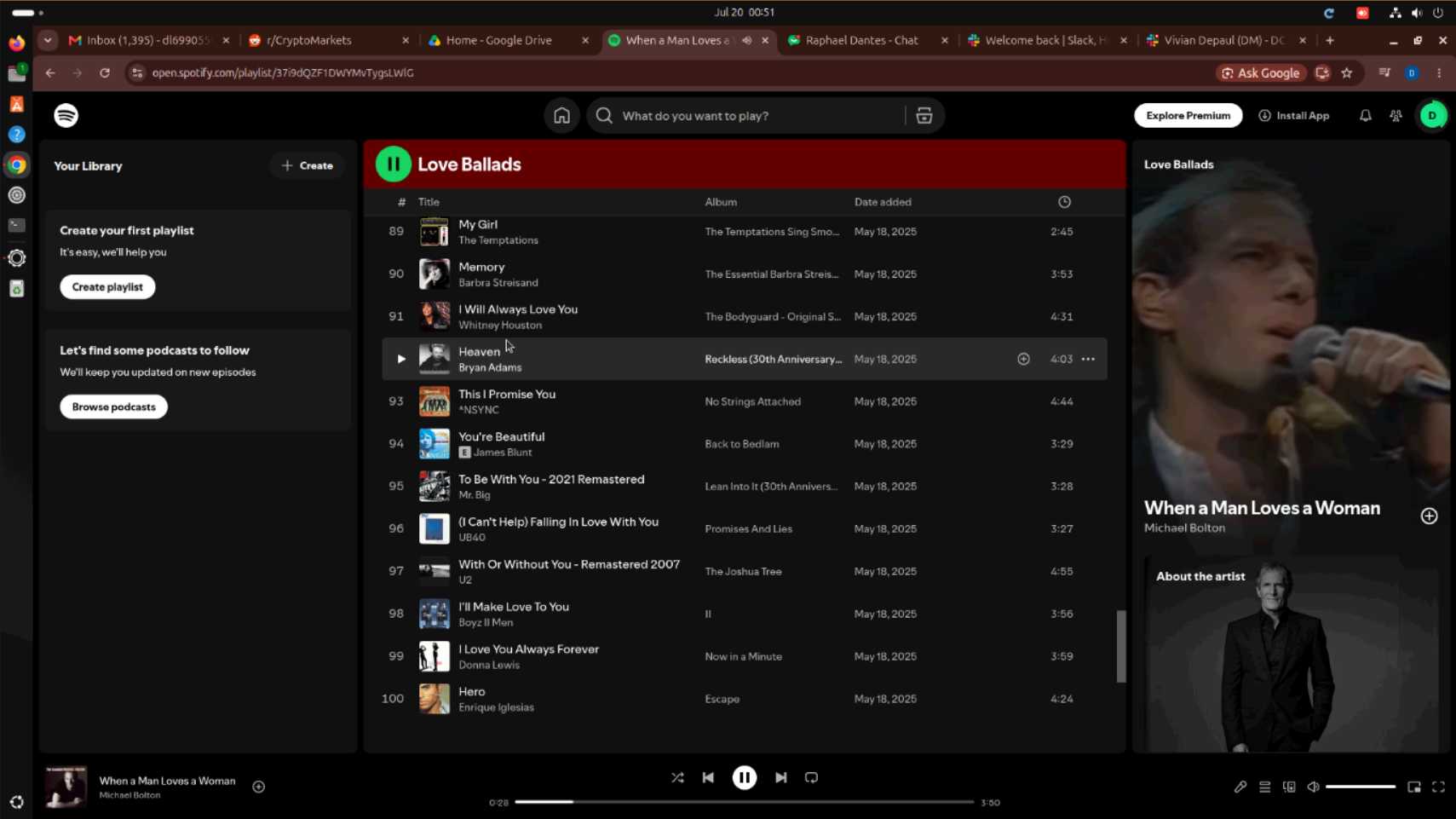Open The Joshua Tree album link
Screen dimensions: 1456x819
[x=743, y=572]
